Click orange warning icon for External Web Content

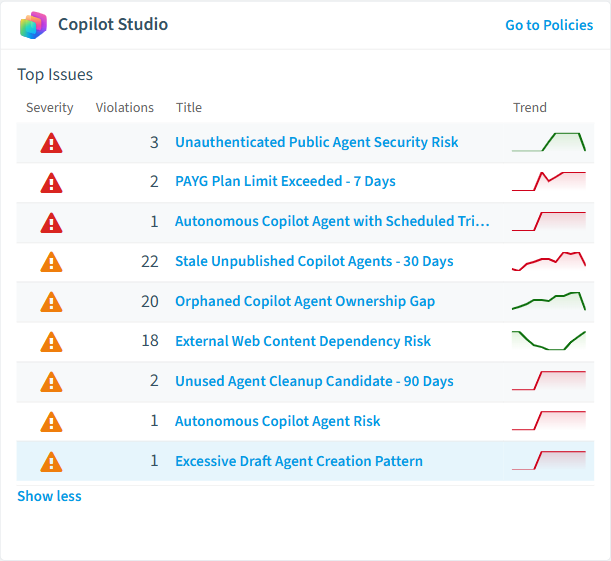pos(51,342)
